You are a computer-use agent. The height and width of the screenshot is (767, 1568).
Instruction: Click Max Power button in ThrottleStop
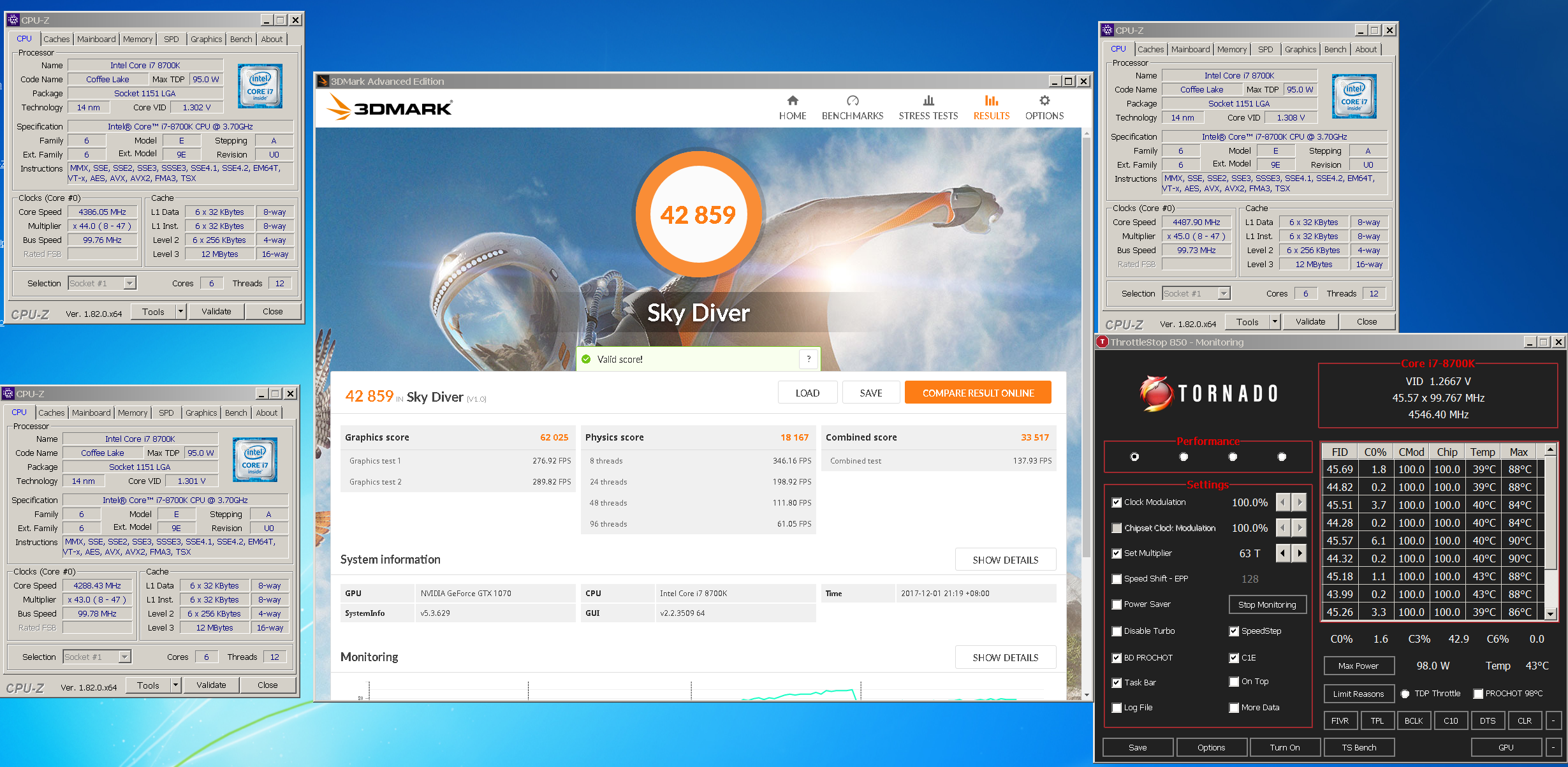tap(1358, 666)
